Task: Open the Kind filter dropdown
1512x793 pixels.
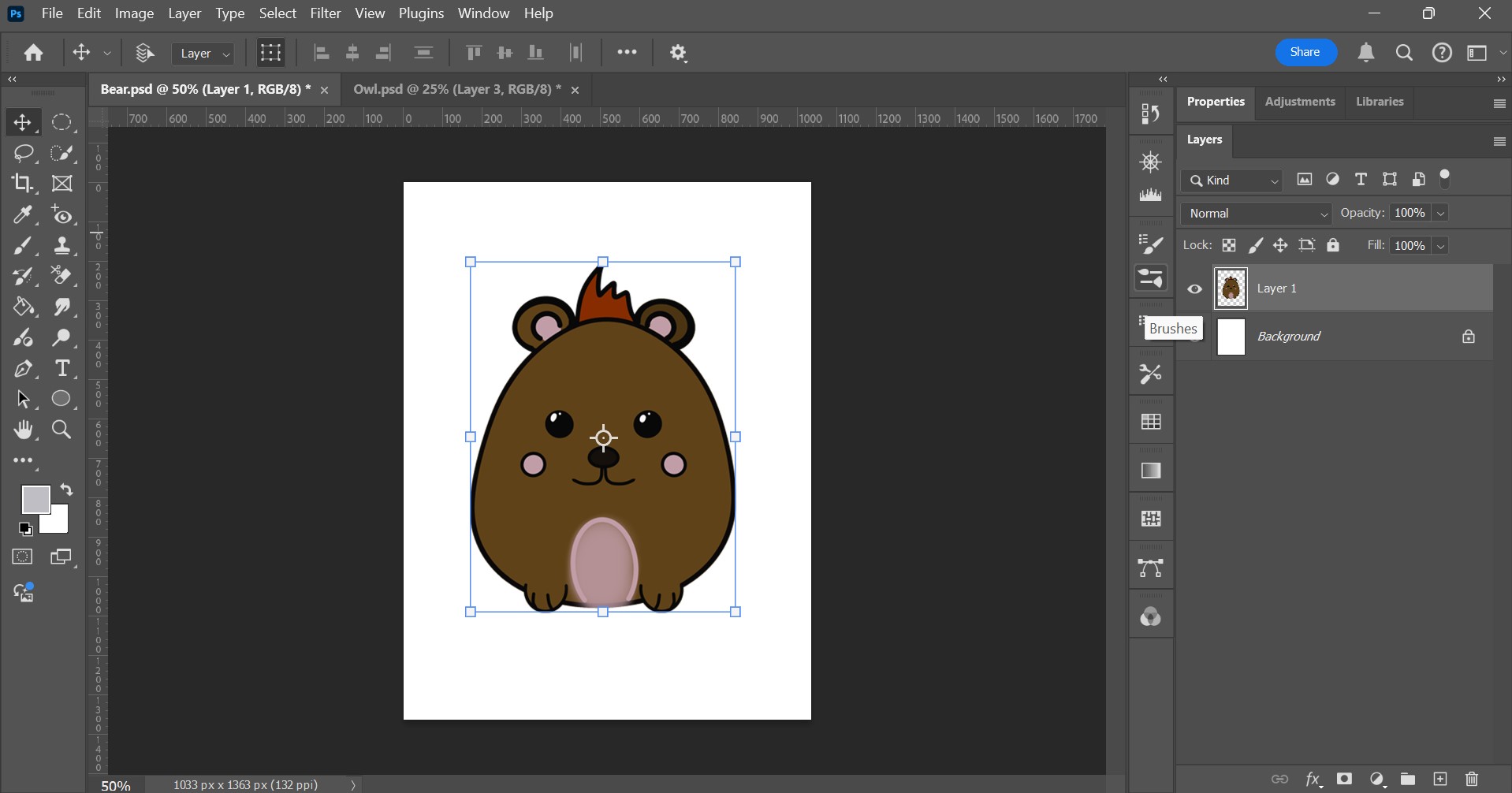Action: pyautogui.click(x=1231, y=181)
